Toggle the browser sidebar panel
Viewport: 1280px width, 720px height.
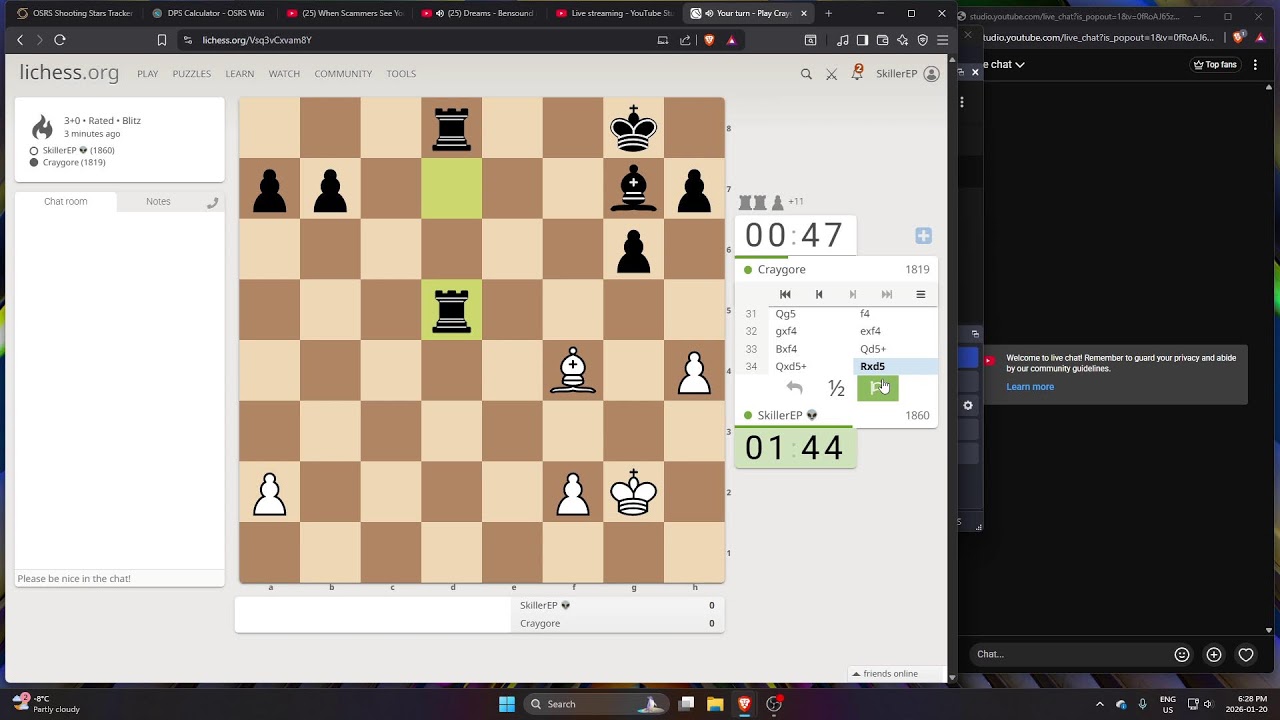click(x=862, y=40)
